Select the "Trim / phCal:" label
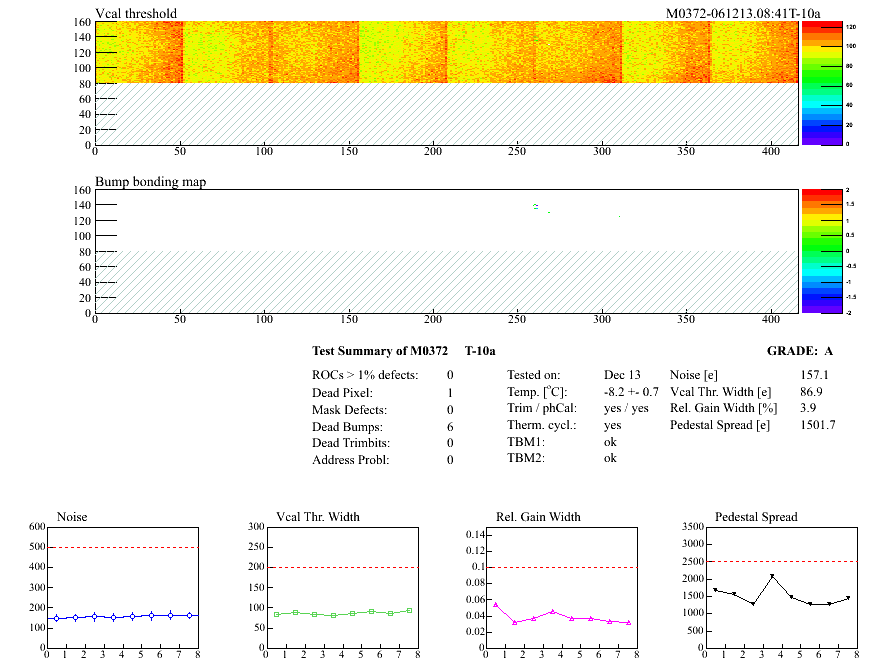 [x=542, y=408]
